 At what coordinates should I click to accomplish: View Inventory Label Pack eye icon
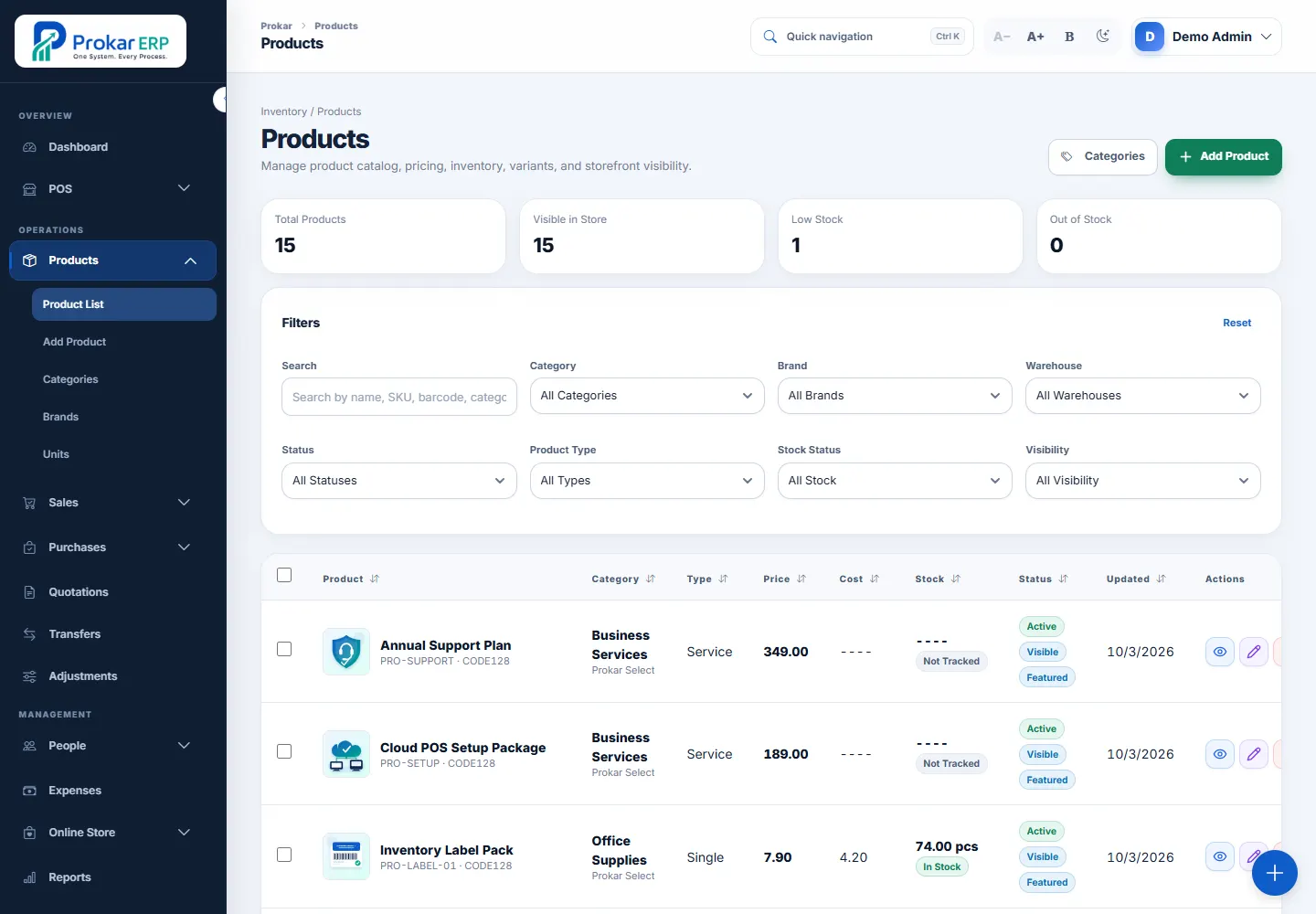click(1220, 856)
